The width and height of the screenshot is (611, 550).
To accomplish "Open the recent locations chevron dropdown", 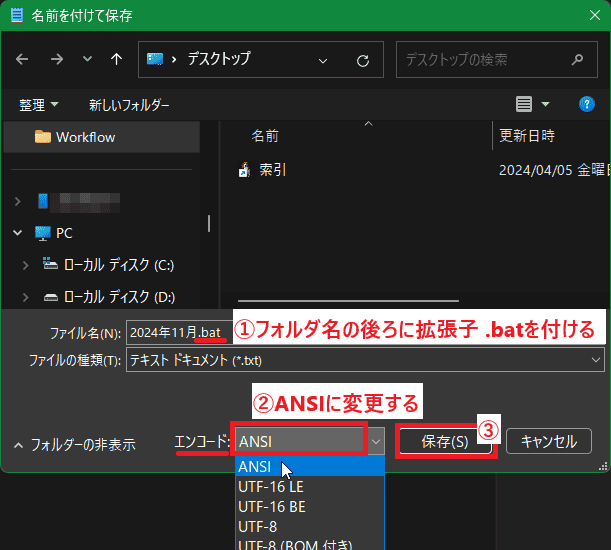I will pos(87,60).
